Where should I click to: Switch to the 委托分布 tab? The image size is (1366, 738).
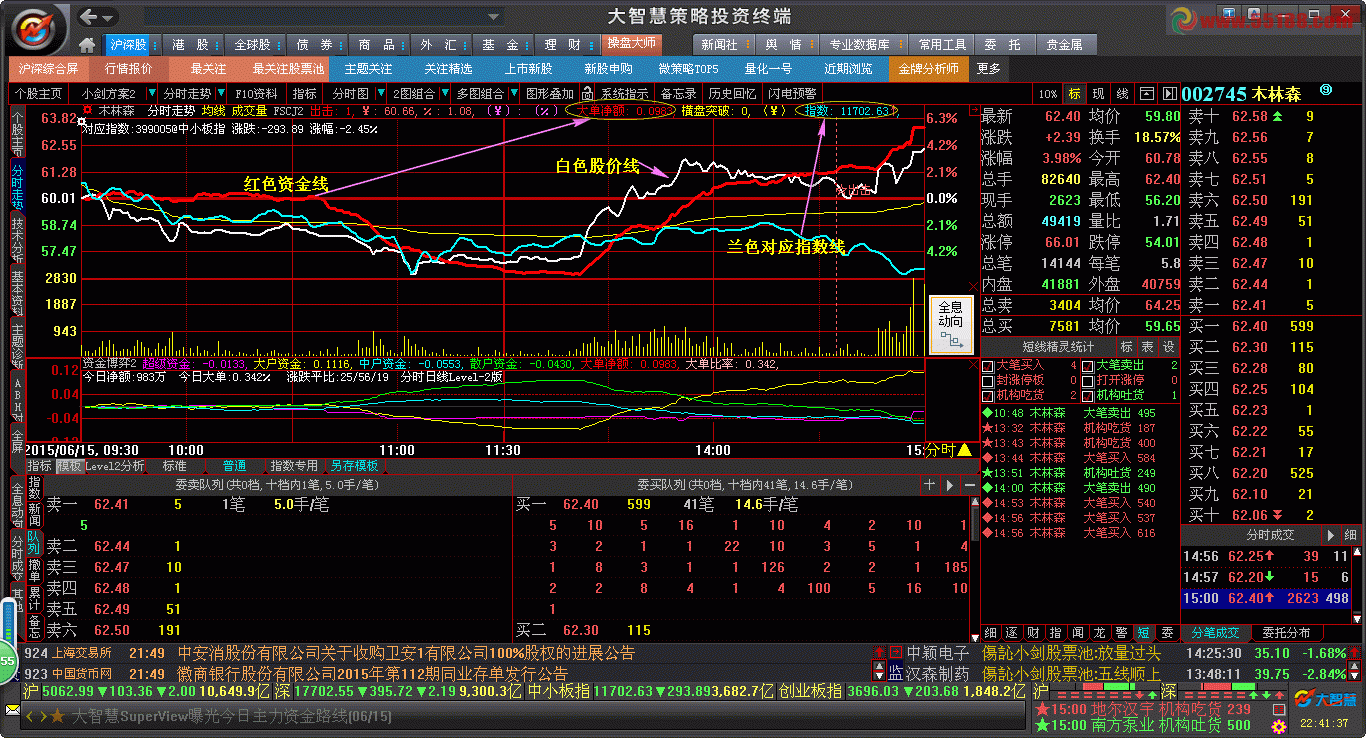tap(1286, 633)
